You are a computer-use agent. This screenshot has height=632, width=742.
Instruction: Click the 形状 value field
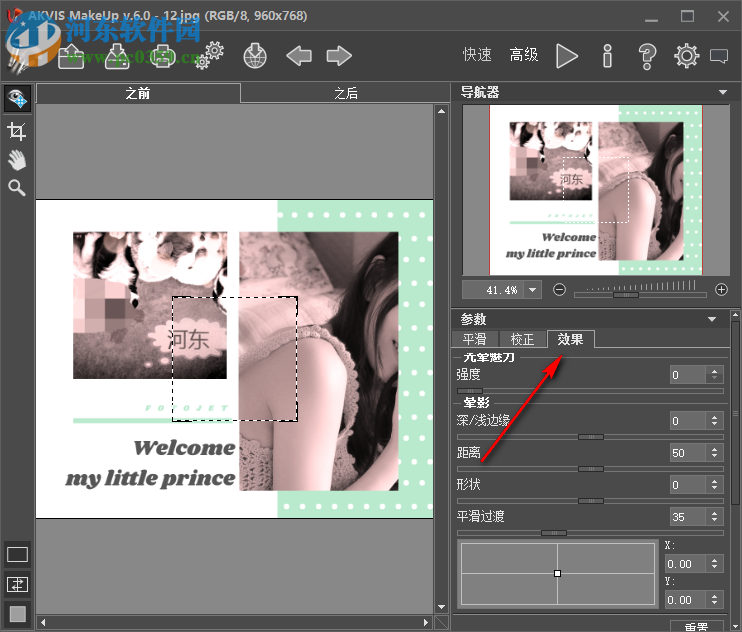click(688, 484)
